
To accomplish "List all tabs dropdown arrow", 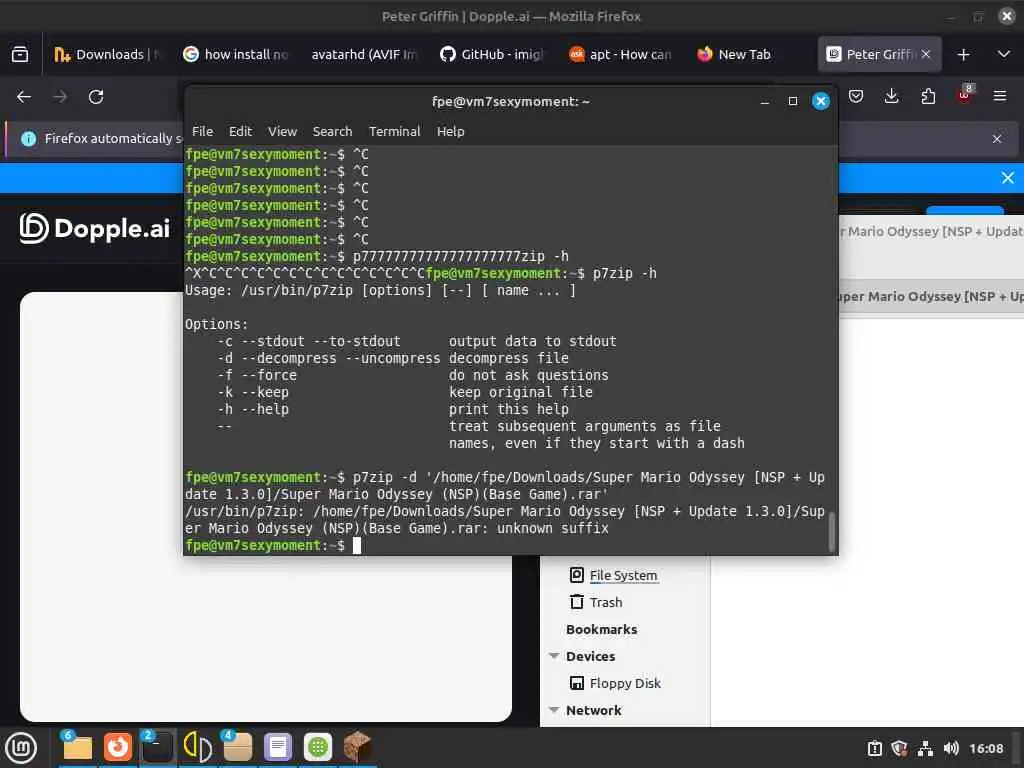I will (1004, 54).
